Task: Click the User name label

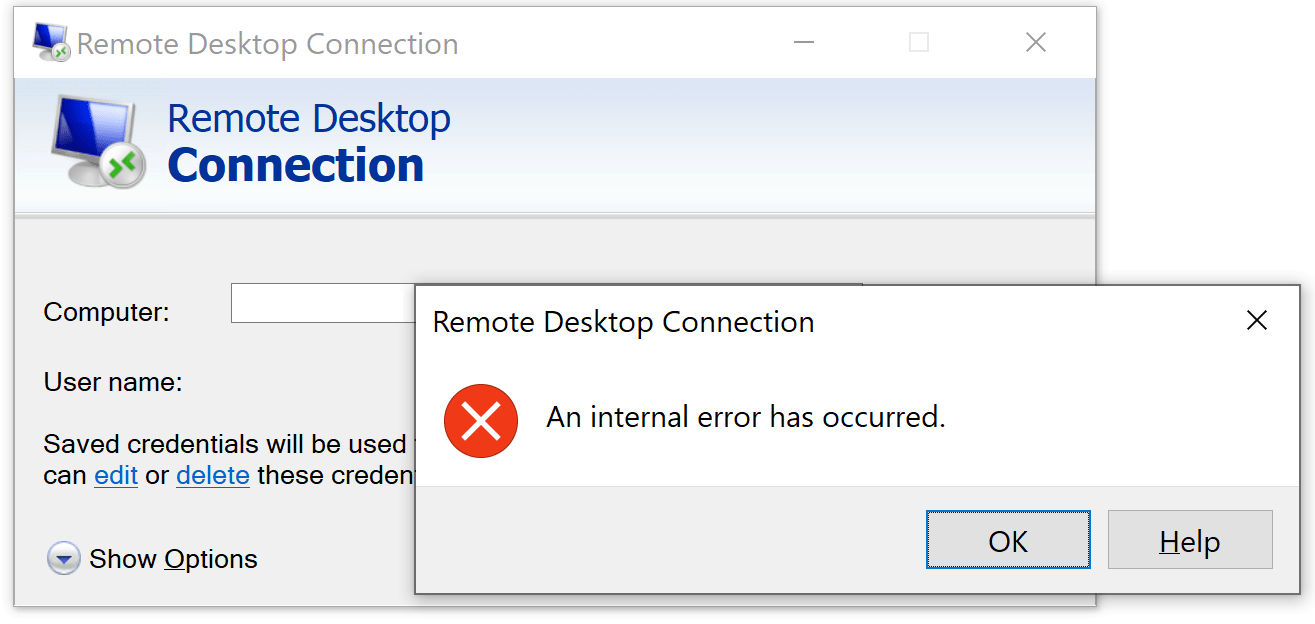Action: tap(112, 382)
